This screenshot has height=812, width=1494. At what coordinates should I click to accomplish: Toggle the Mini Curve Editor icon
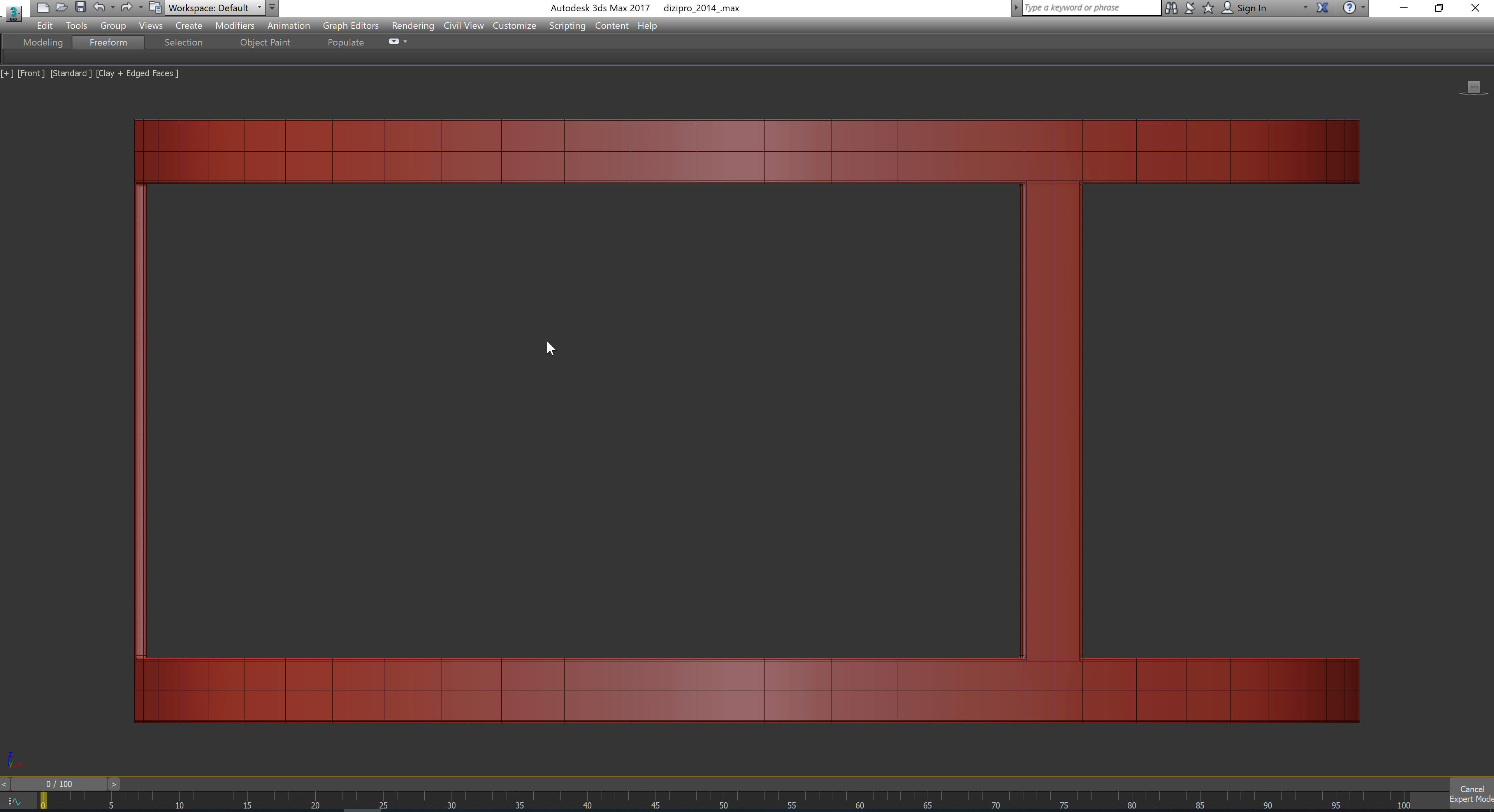pos(14,802)
